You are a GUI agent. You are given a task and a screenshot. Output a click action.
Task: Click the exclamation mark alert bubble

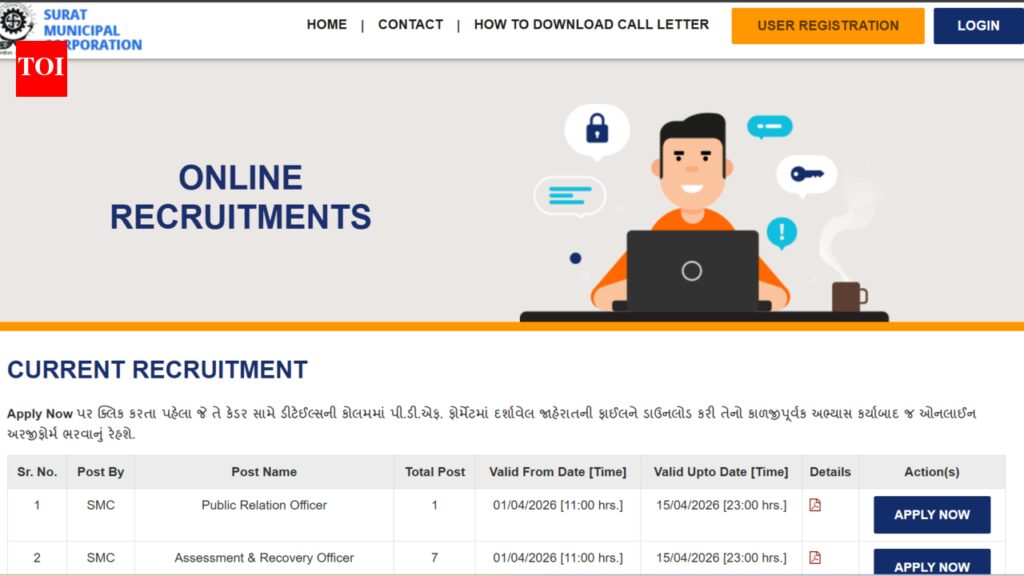click(x=781, y=233)
